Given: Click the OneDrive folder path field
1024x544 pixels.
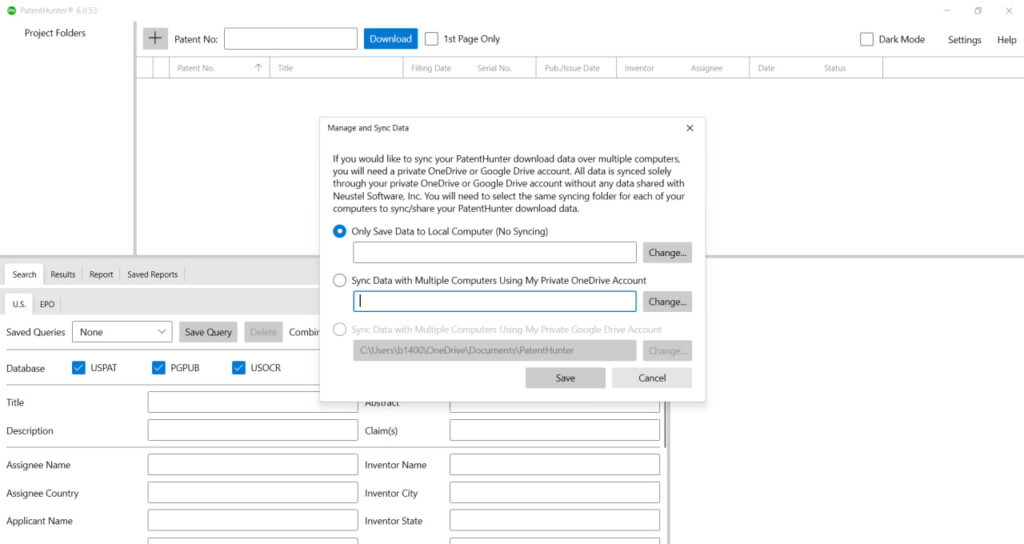Looking at the screenshot, I should pyautogui.click(x=494, y=301).
